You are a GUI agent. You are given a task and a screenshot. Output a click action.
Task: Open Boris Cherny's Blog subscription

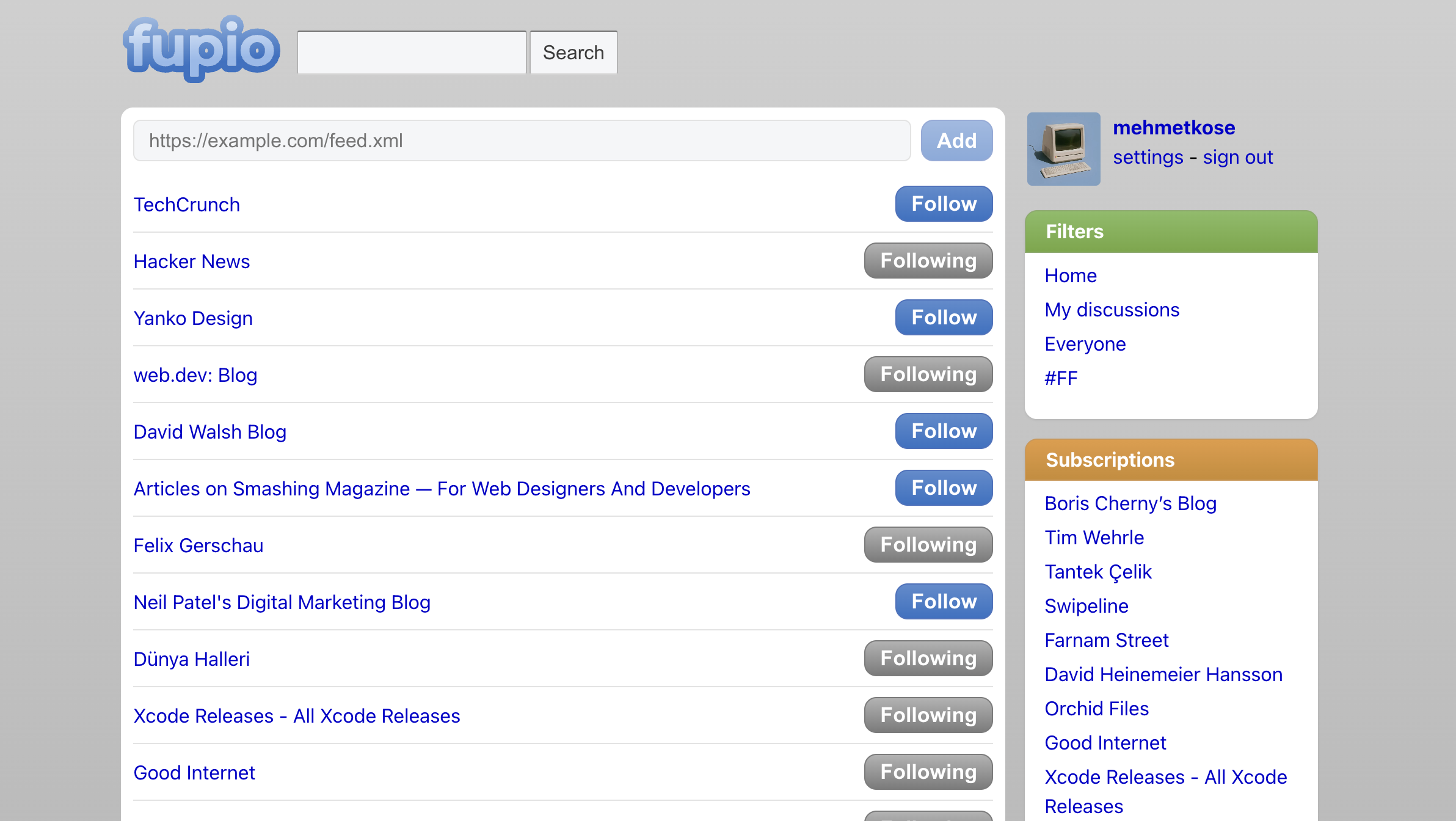click(x=1130, y=503)
